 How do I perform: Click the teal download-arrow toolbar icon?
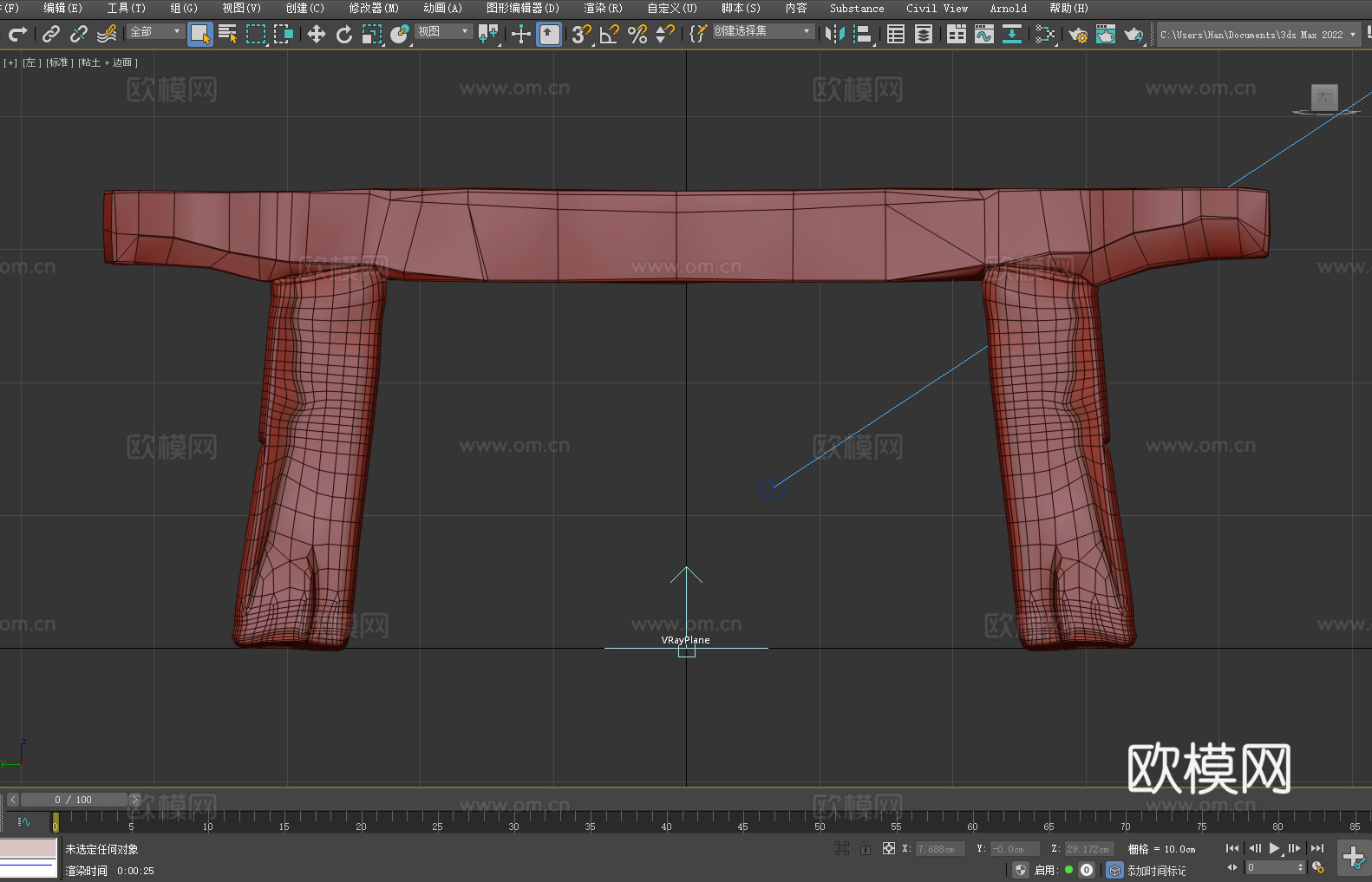pyautogui.click(x=1012, y=34)
